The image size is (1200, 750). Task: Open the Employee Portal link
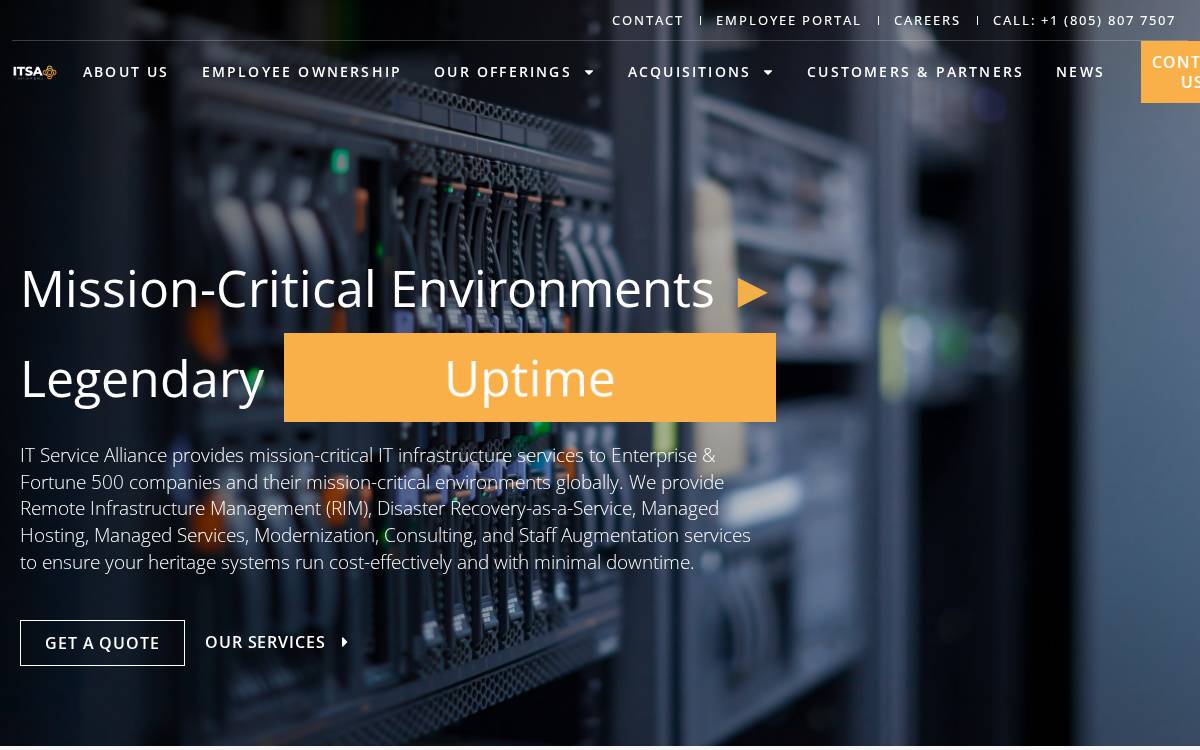tap(788, 20)
